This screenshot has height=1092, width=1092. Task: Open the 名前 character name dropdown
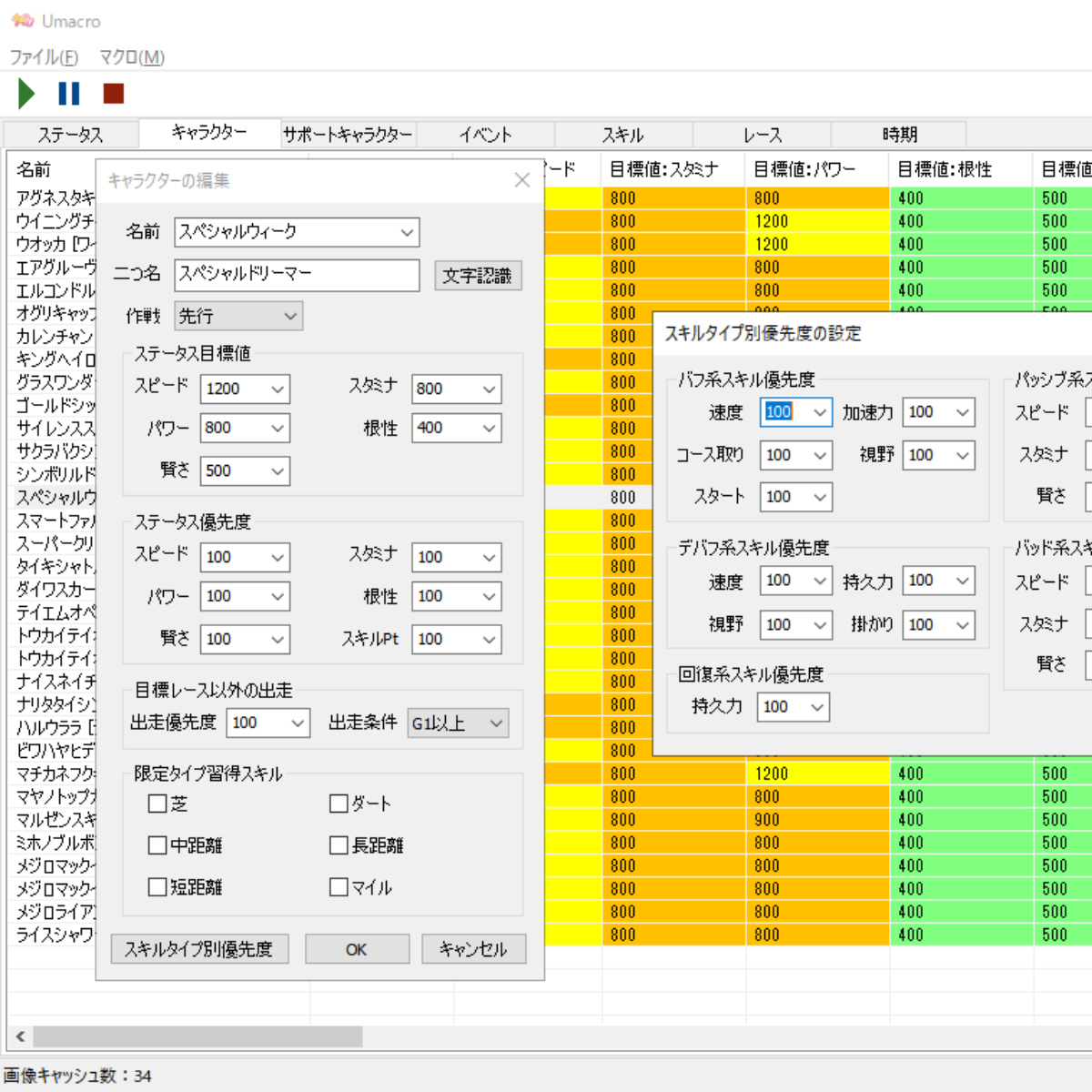[406, 232]
